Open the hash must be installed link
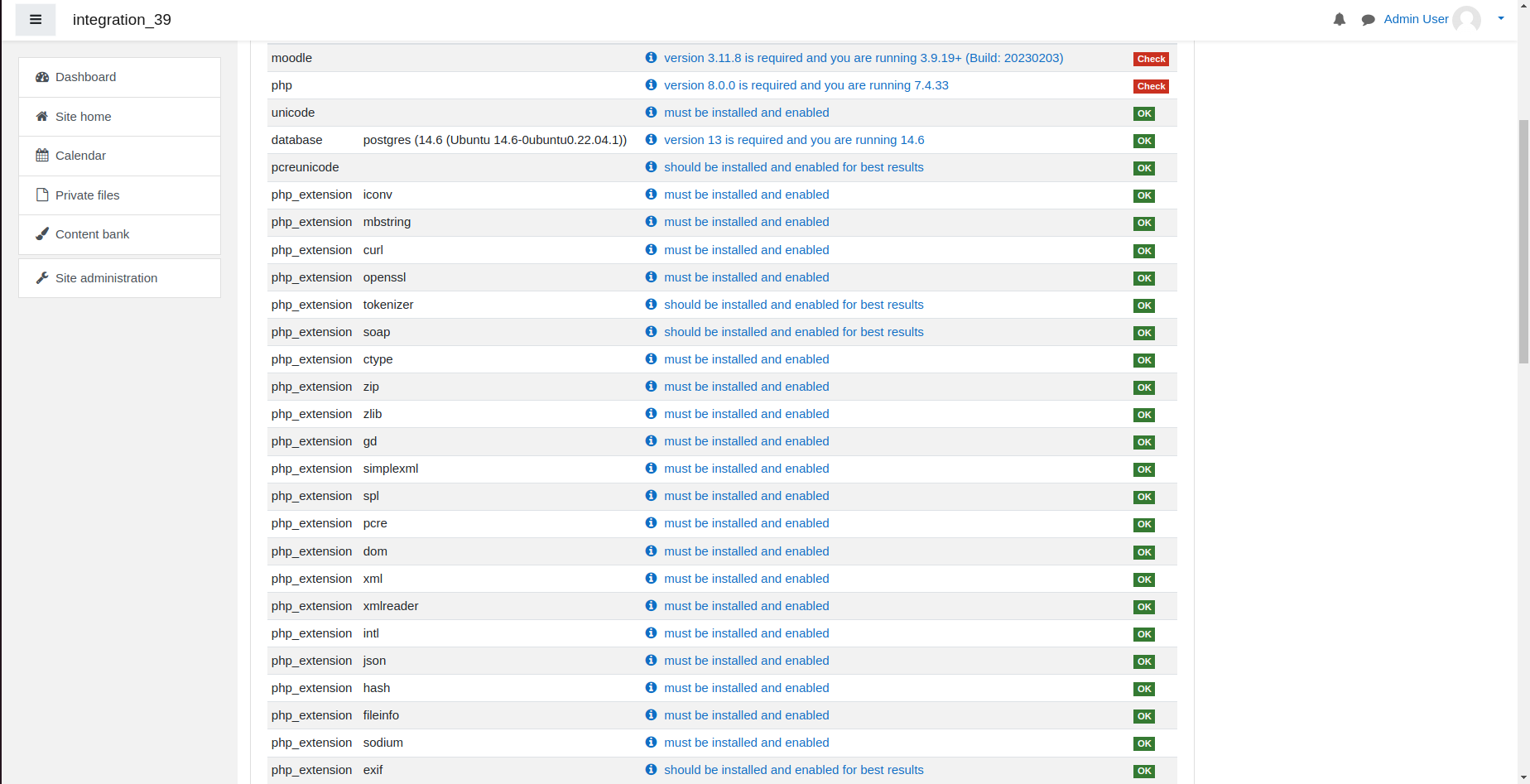 pyautogui.click(x=747, y=688)
